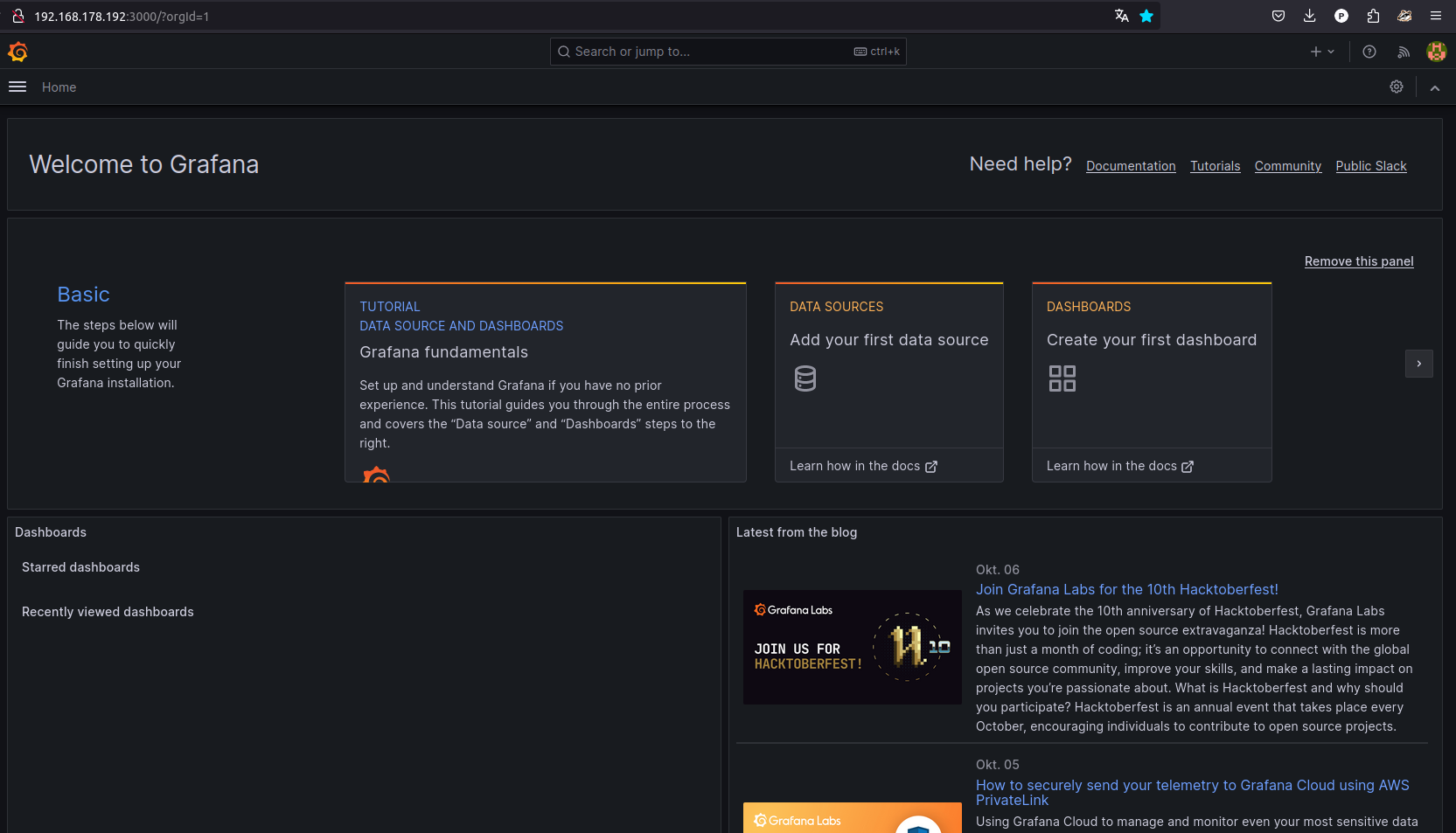The width and height of the screenshot is (1456, 833).
Task: Click the data source database icon
Action: (805, 378)
